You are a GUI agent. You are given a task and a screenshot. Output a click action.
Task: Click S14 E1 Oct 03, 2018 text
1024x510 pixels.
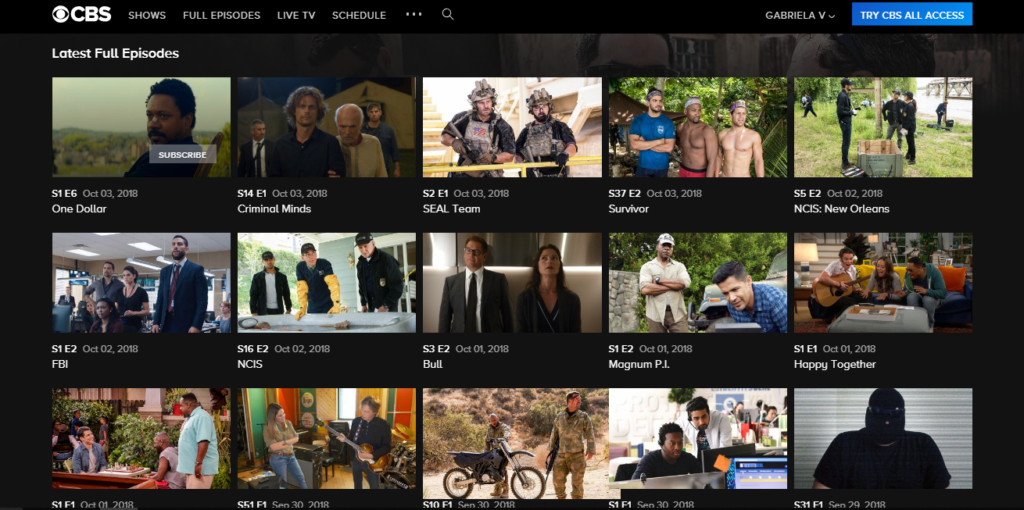pos(283,193)
